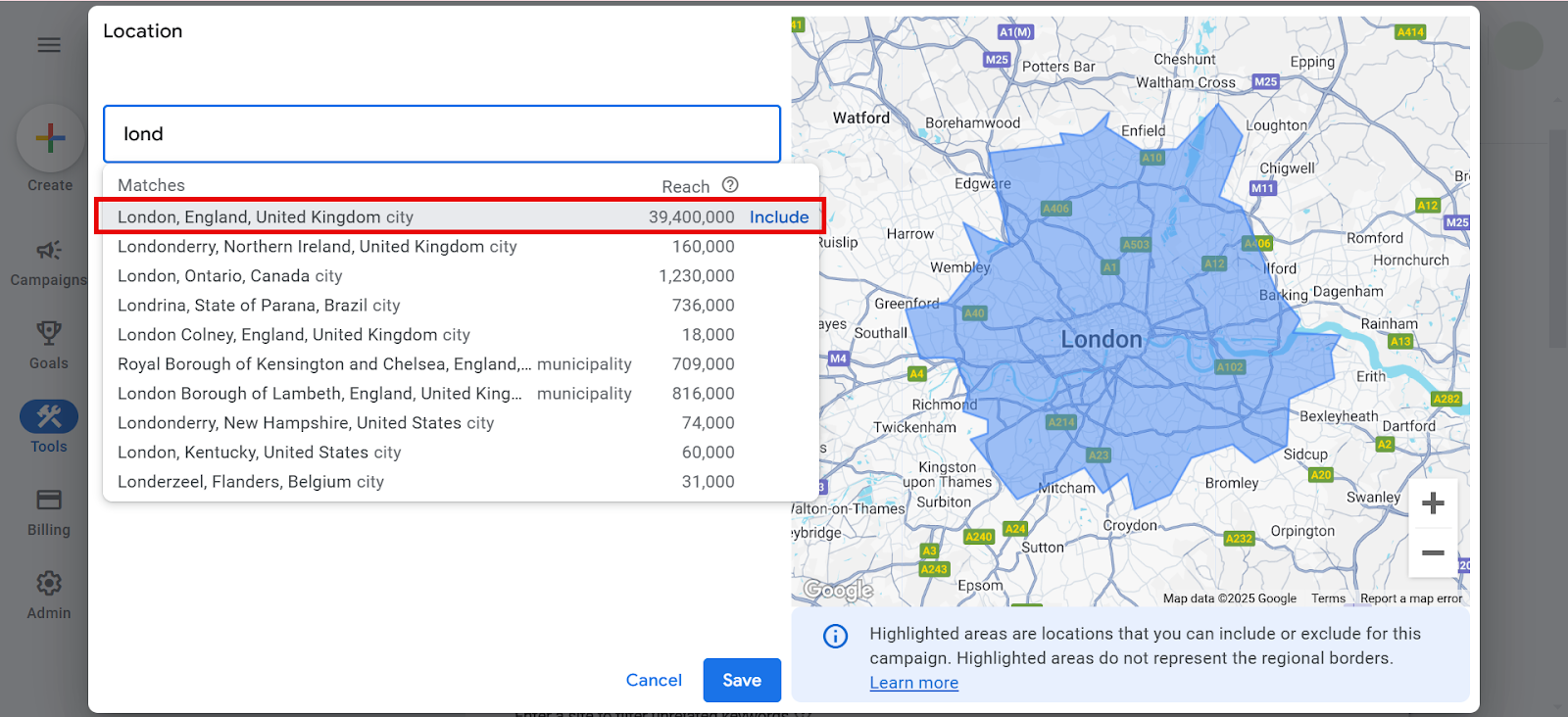Click Include for London, England
1568x717 pixels.
[x=779, y=217]
